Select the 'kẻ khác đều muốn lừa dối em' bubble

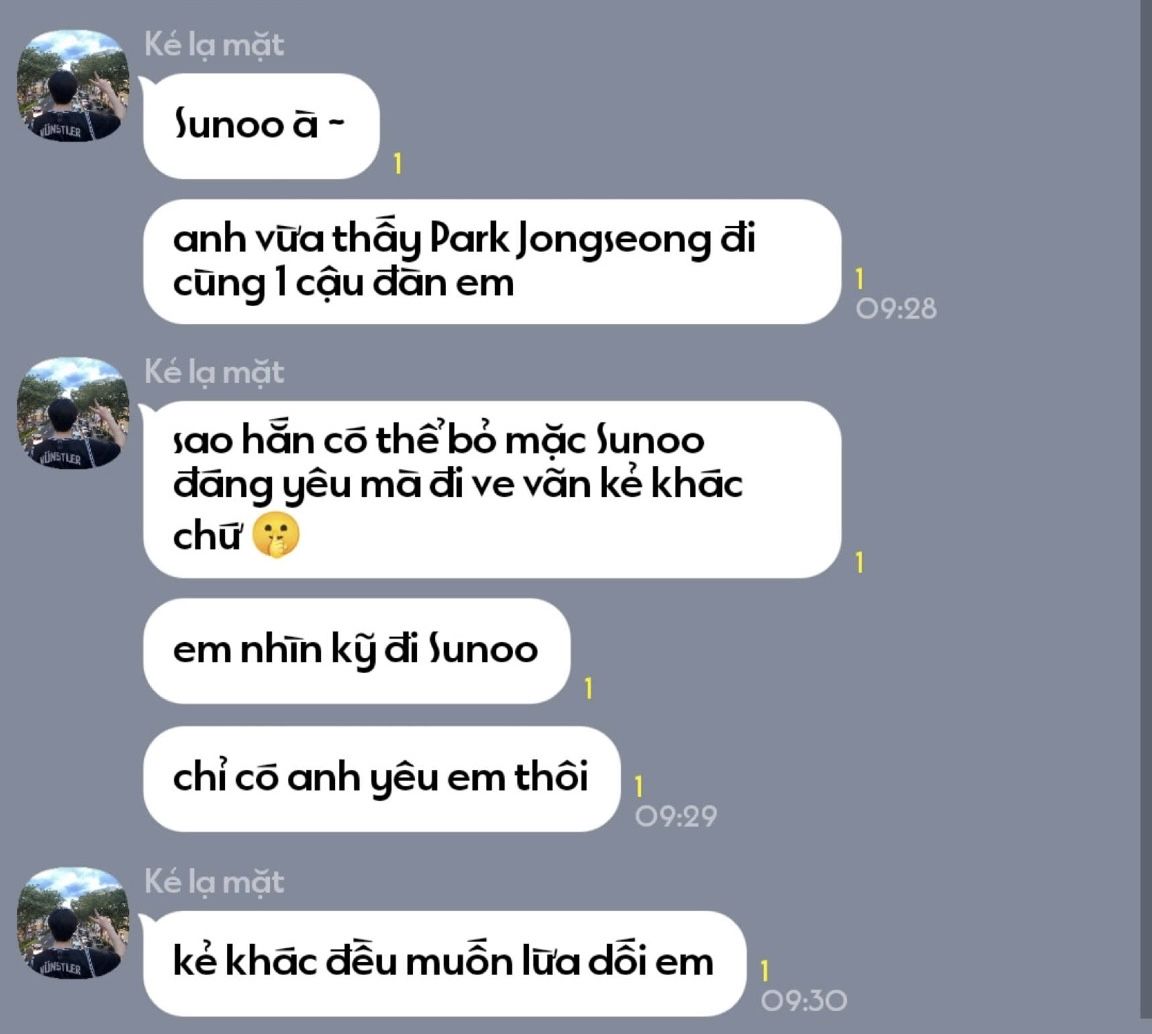(x=444, y=963)
